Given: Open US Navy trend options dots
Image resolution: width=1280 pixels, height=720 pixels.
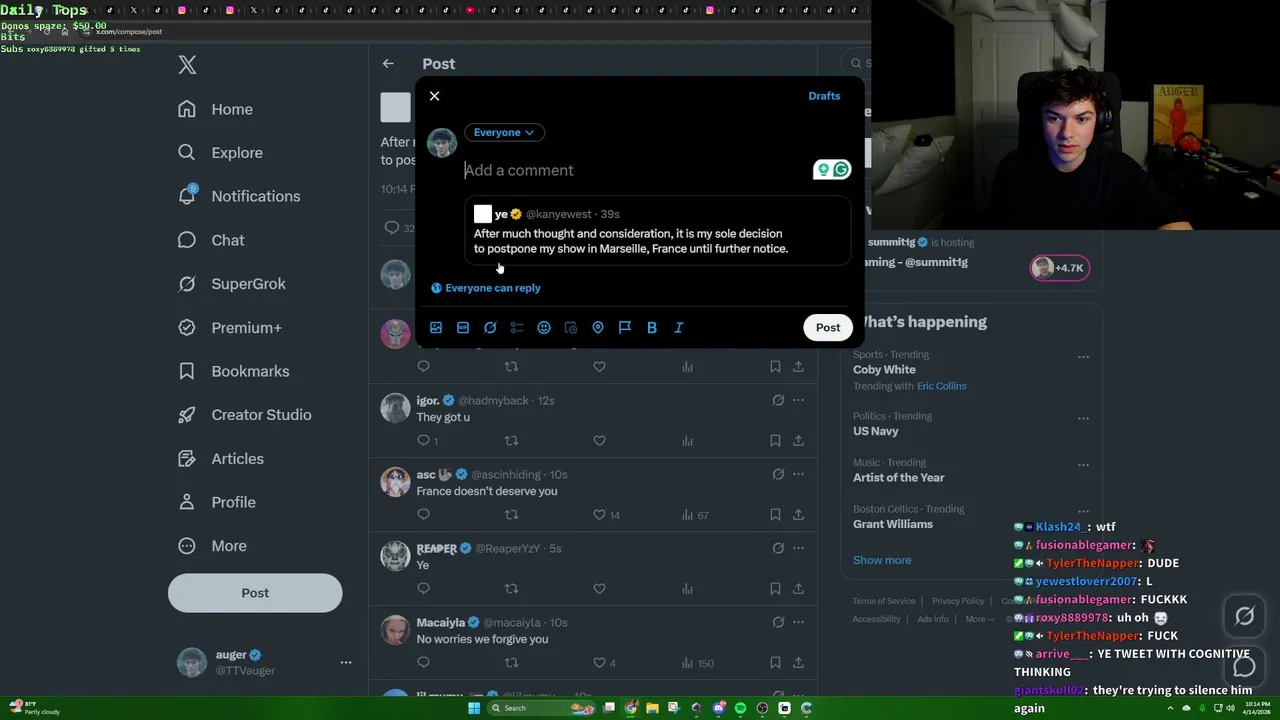Looking at the screenshot, I should (x=1083, y=418).
